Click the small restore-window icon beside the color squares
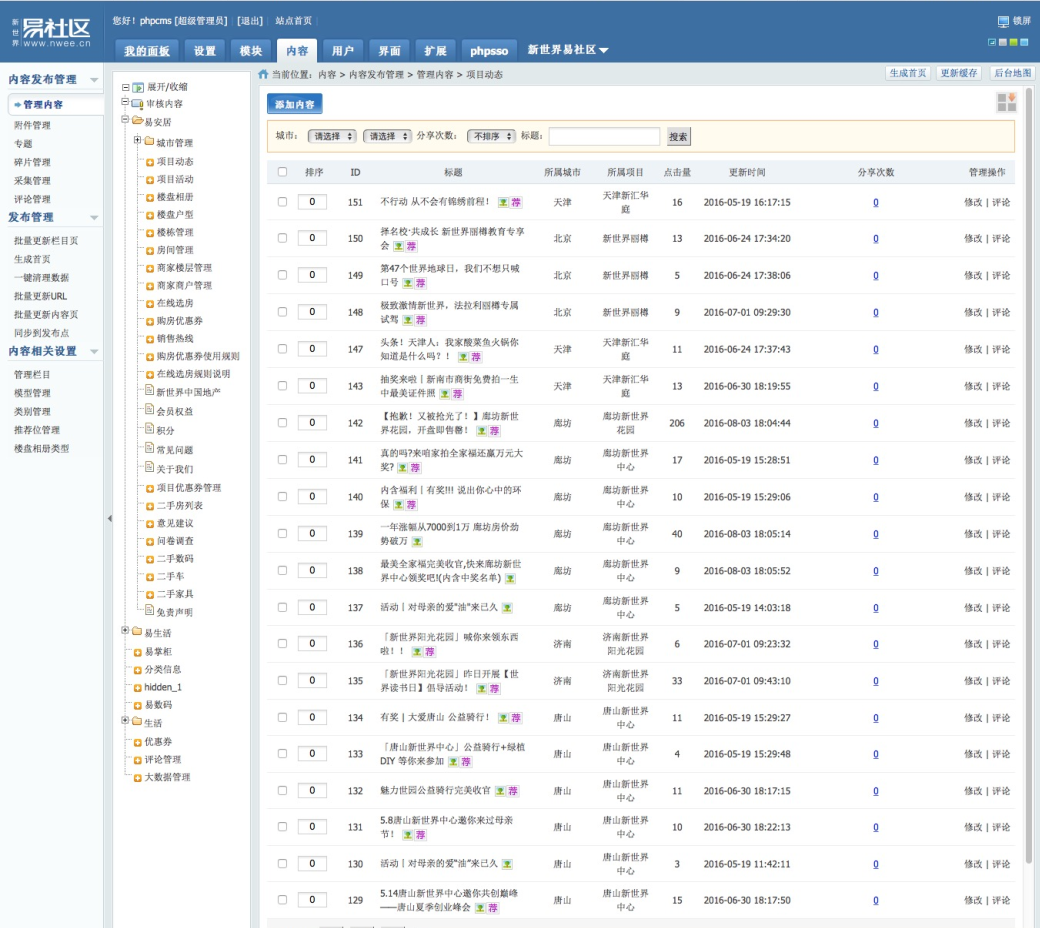The width and height of the screenshot is (1040, 928). (x=992, y=42)
